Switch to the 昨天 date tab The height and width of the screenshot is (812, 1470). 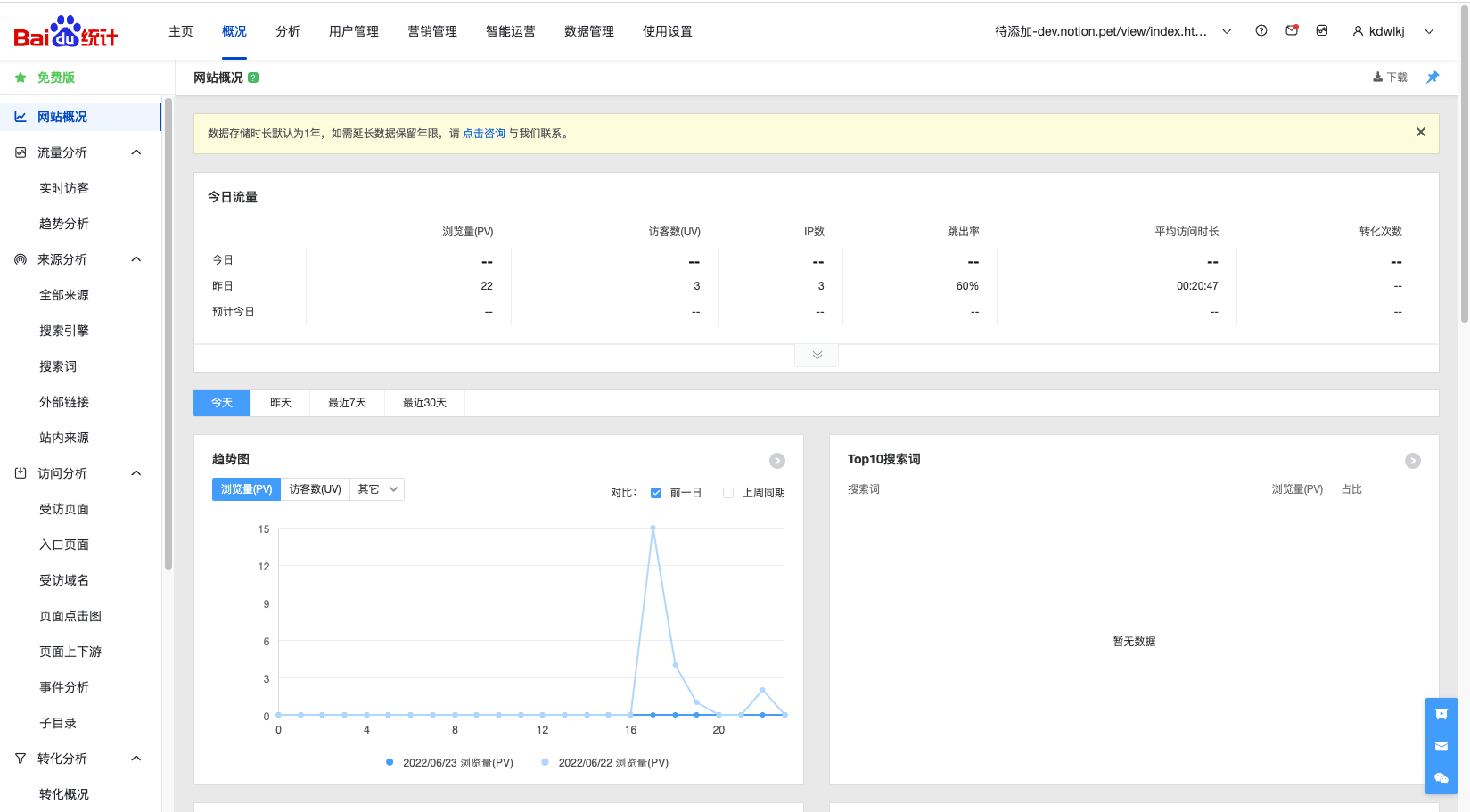pos(281,403)
